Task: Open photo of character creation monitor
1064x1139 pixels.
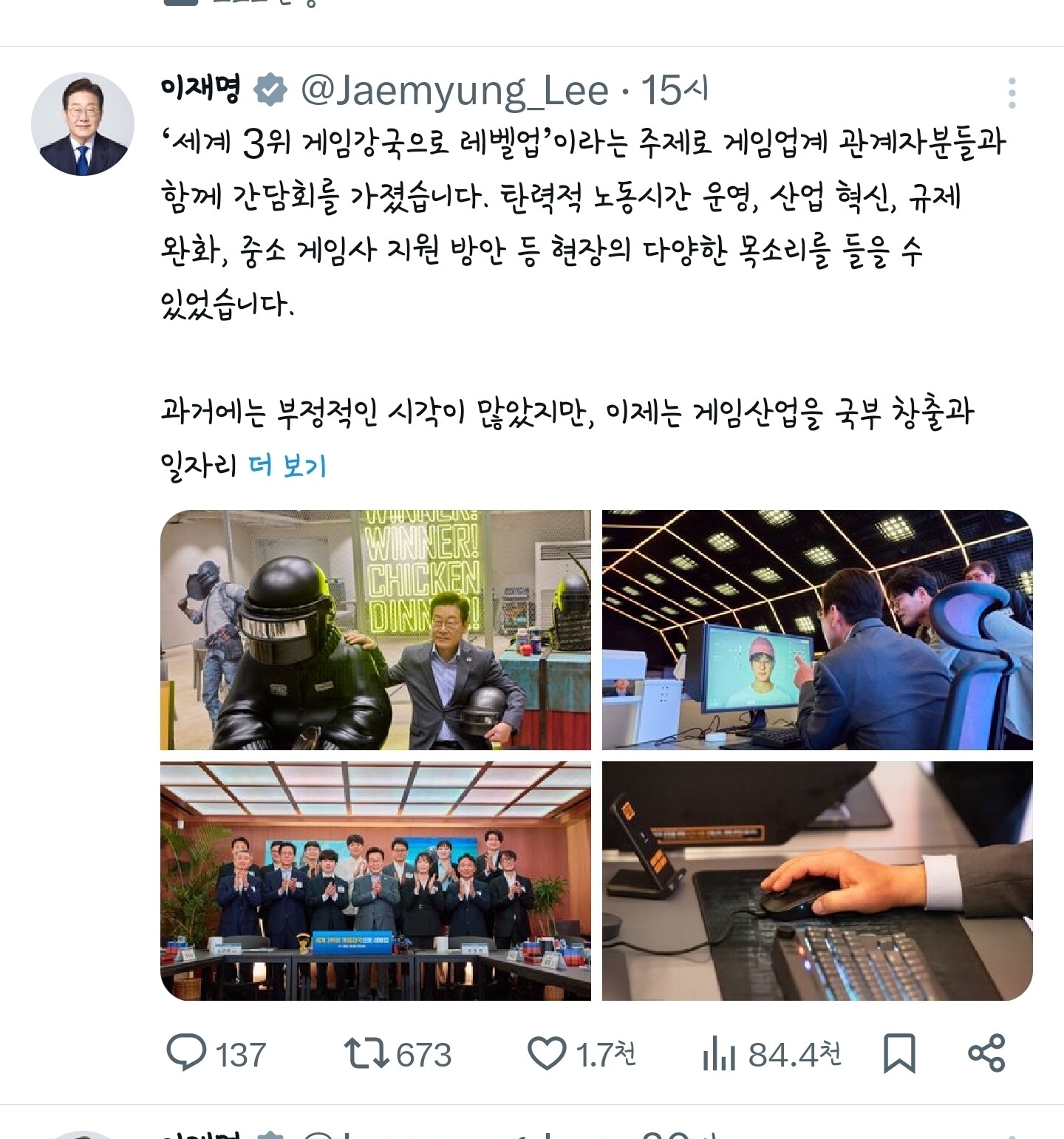Action: tap(817, 630)
